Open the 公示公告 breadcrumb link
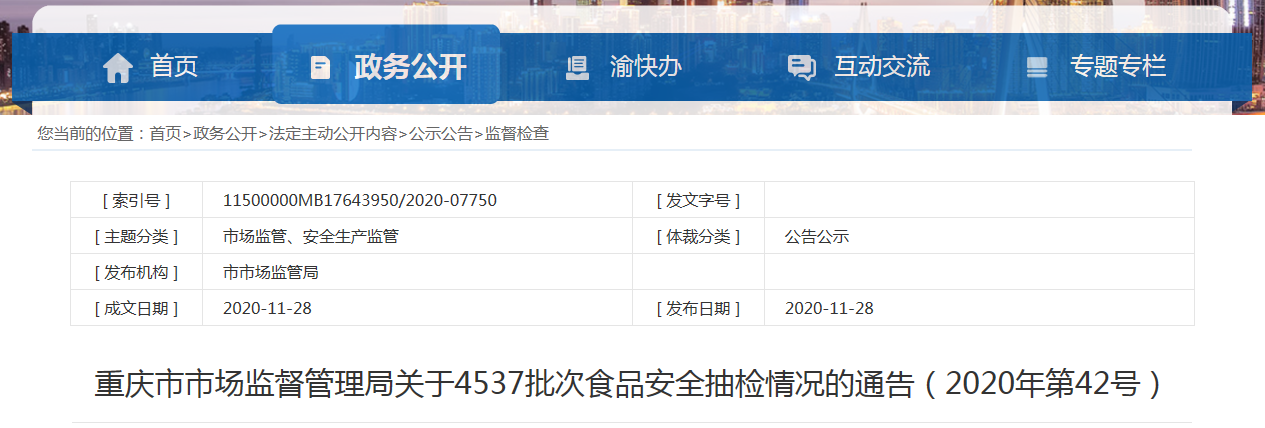Image resolution: width=1265 pixels, height=428 pixels. 441,134
